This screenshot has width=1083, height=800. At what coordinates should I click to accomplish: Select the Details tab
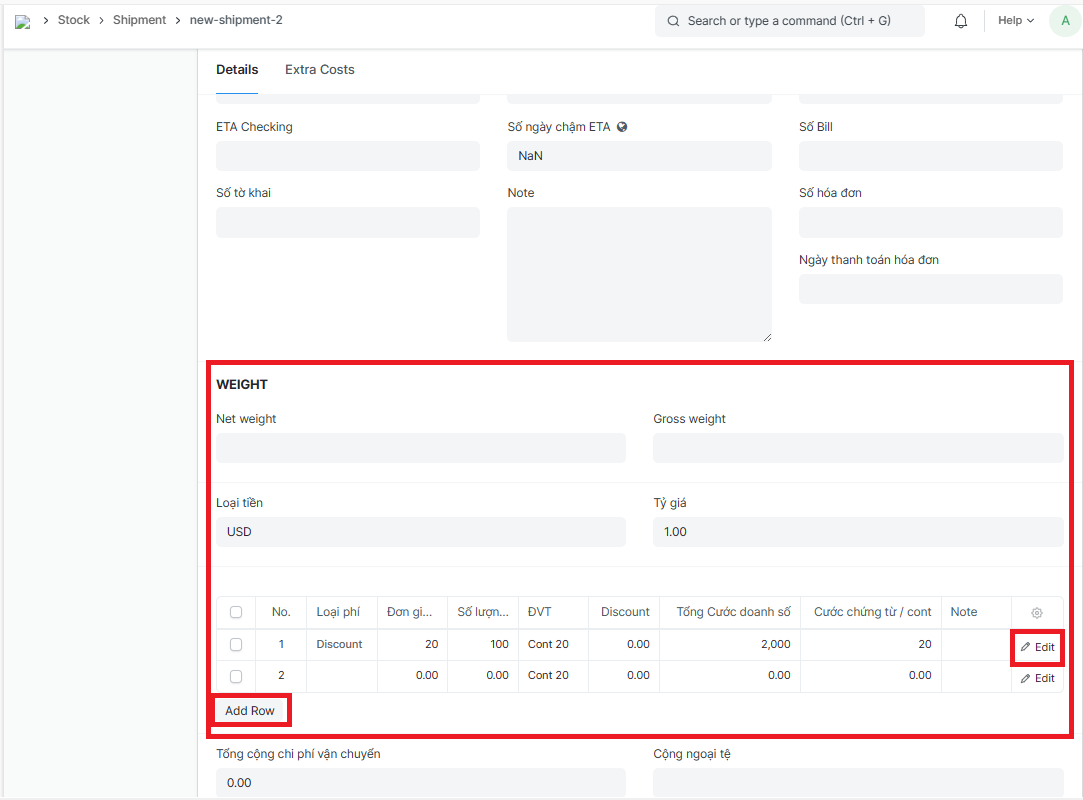tap(237, 70)
